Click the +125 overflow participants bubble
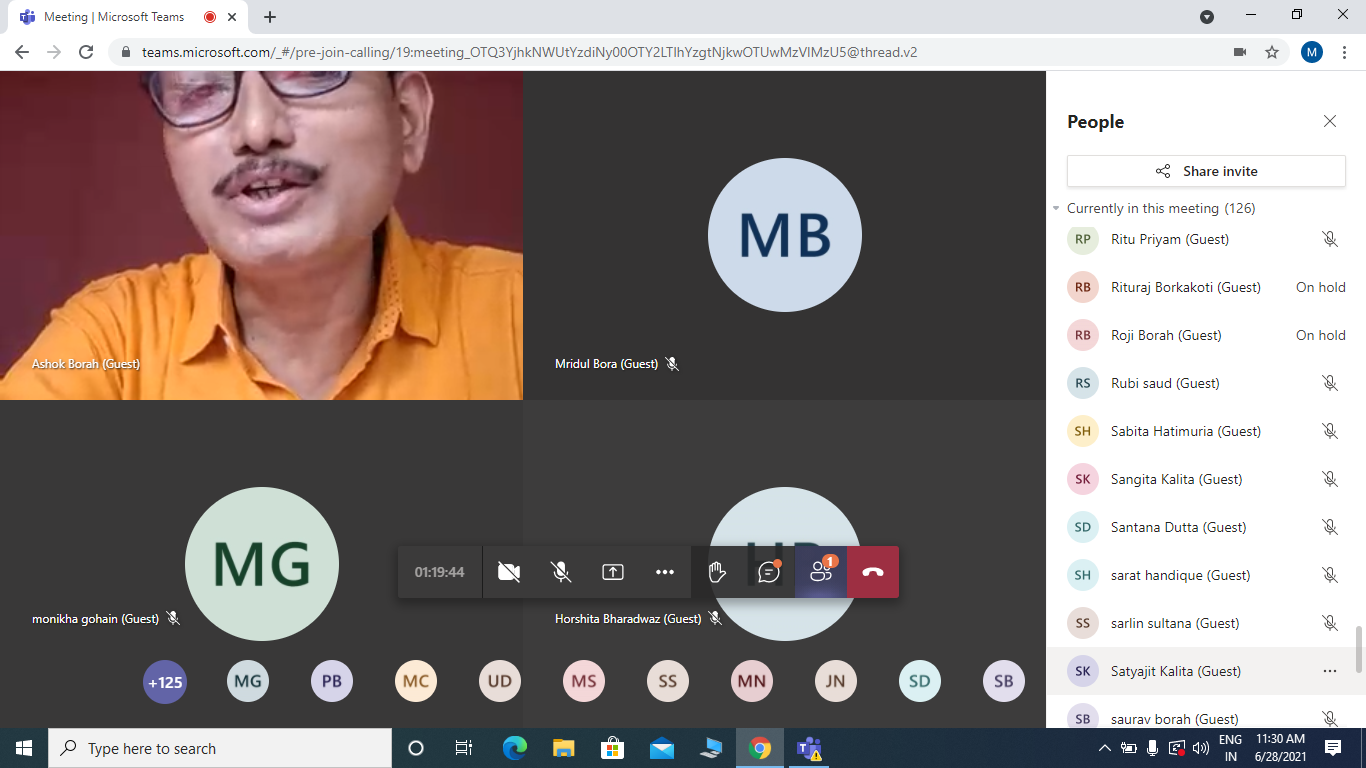1366x768 pixels. click(x=165, y=682)
